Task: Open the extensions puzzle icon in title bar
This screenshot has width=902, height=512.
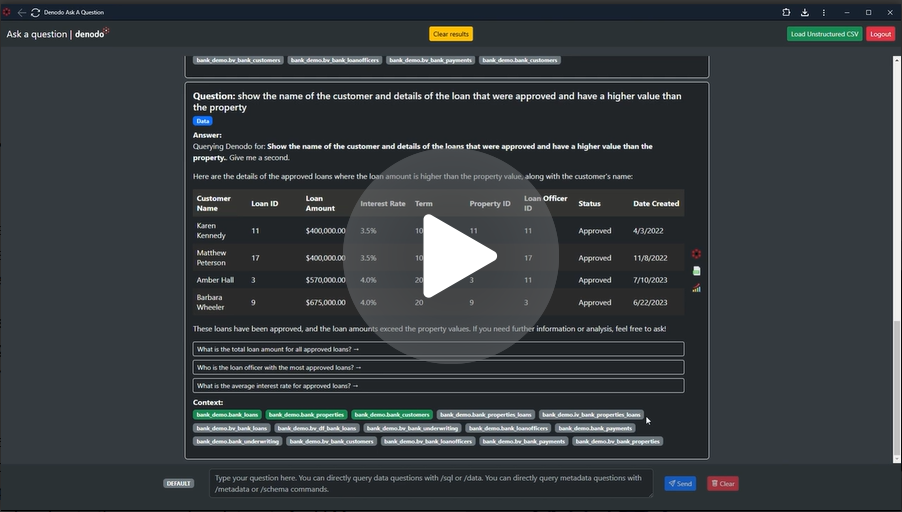Action: coord(786,12)
